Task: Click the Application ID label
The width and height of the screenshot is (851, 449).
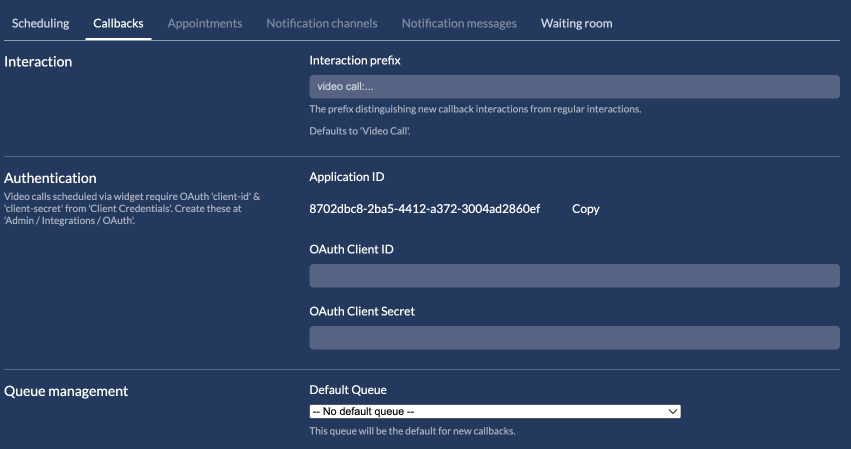Action: pos(347,177)
